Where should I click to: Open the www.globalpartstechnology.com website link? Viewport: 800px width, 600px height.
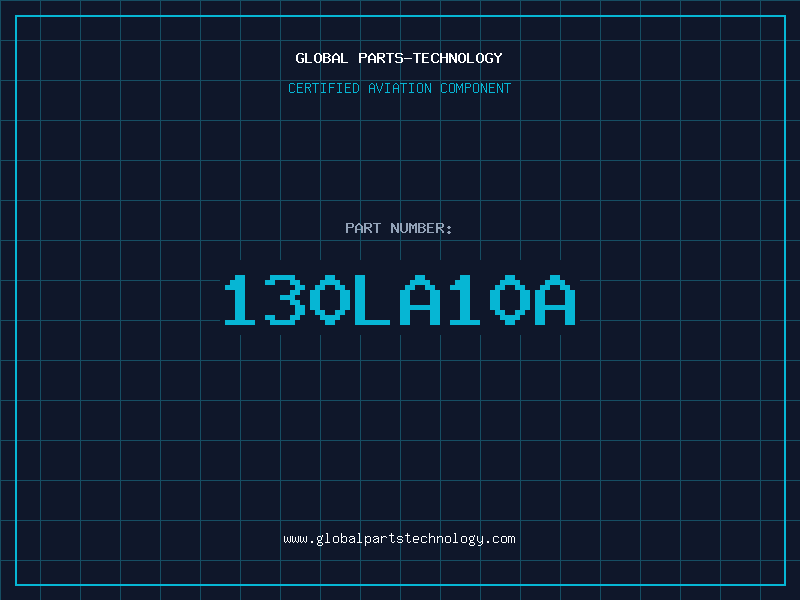point(399,539)
